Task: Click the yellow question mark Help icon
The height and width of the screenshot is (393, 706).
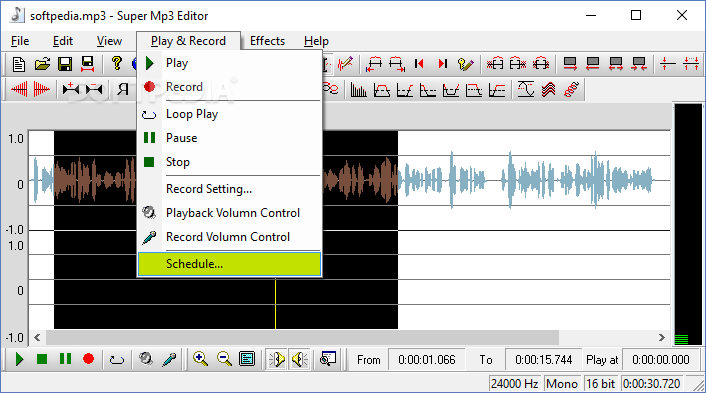Action: pyautogui.click(x=117, y=63)
